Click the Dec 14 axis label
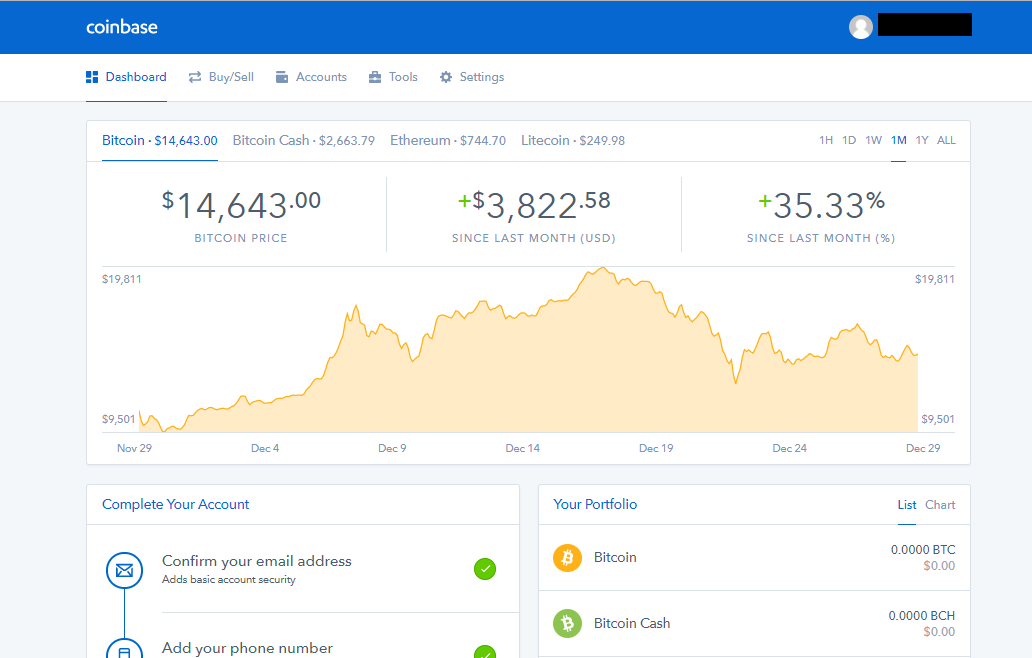Screen dimensions: 1032x658 click(x=523, y=448)
